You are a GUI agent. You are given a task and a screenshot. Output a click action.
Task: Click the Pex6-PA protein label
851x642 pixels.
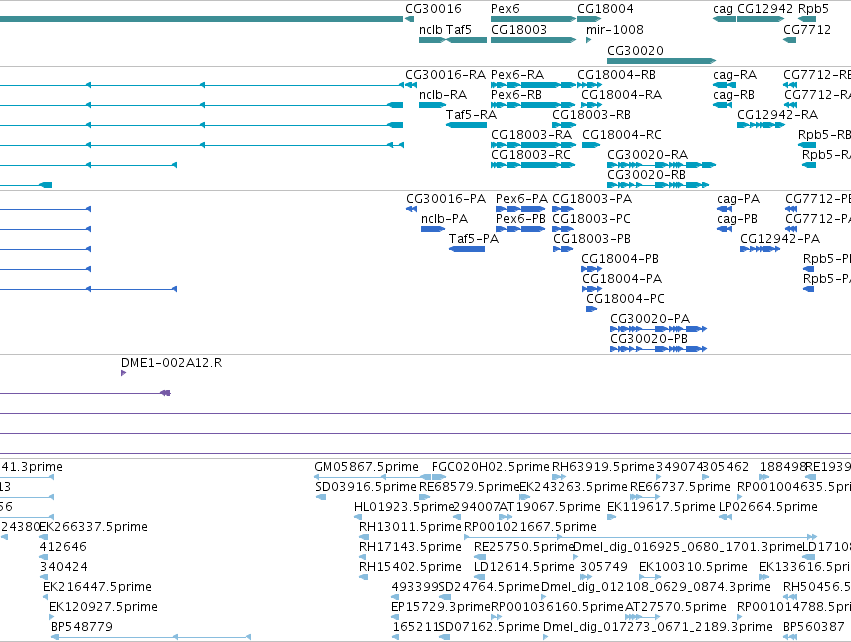point(522,199)
